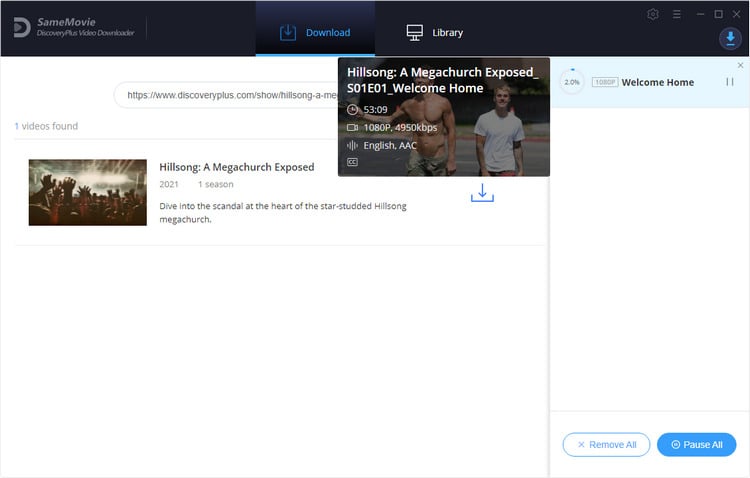The width and height of the screenshot is (750, 478).
Task: Open the Hillsong show thumbnail
Action: tap(88, 192)
